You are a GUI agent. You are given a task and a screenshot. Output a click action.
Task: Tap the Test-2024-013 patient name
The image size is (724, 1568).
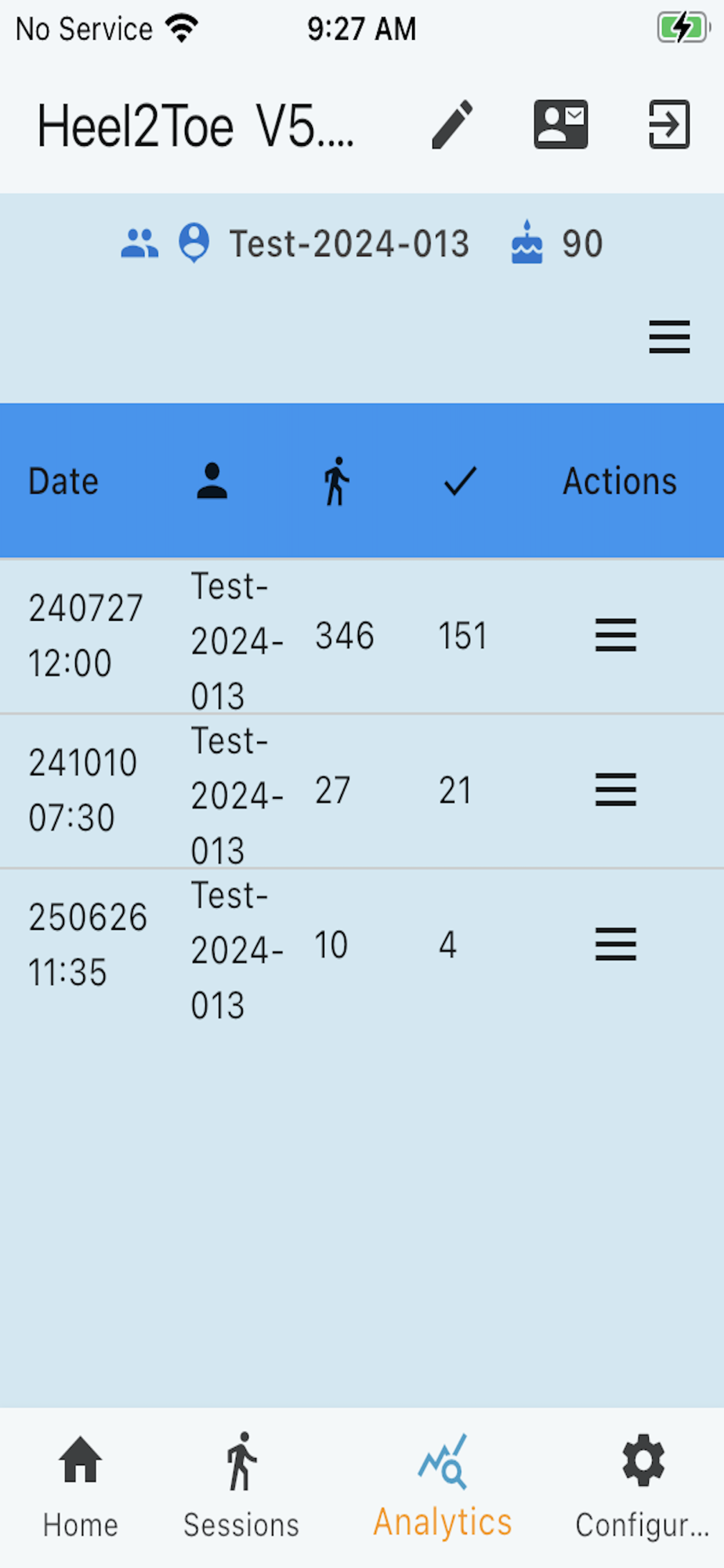point(349,244)
